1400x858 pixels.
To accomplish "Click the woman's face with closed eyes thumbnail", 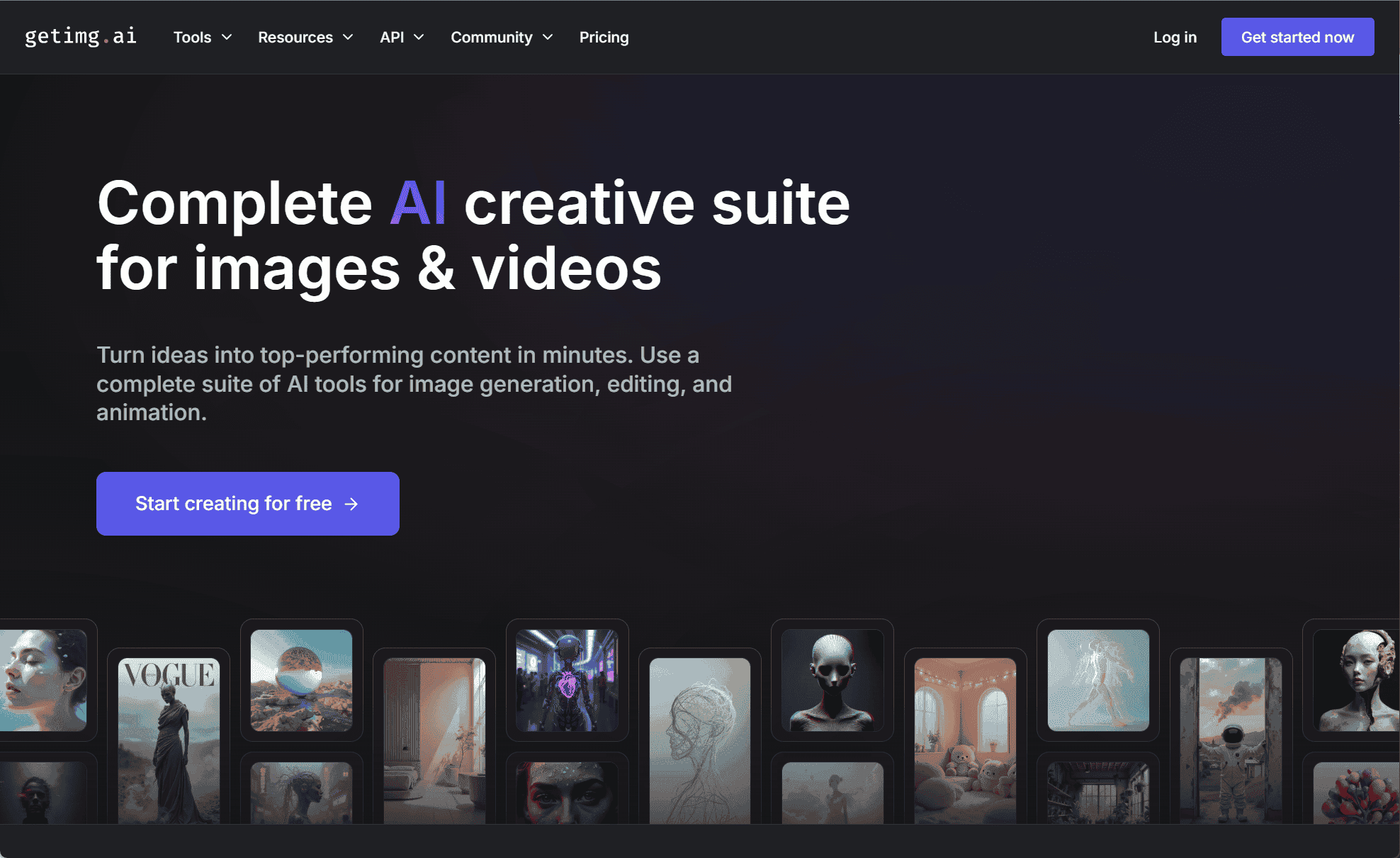I will (x=43, y=680).
